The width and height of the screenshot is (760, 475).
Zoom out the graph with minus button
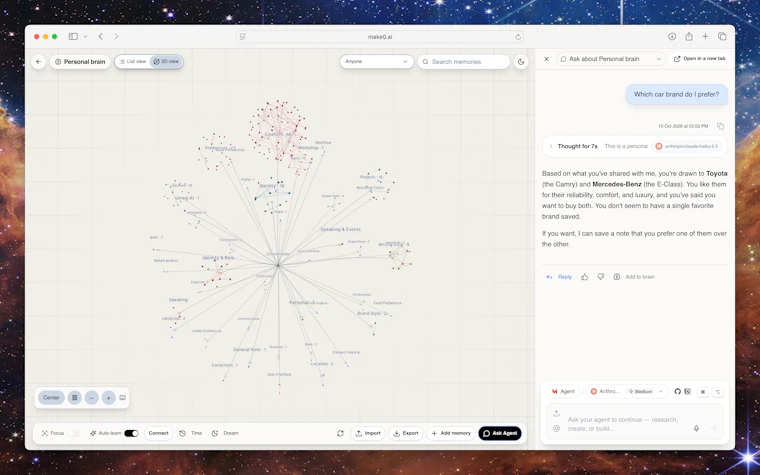(x=92, y=397)
